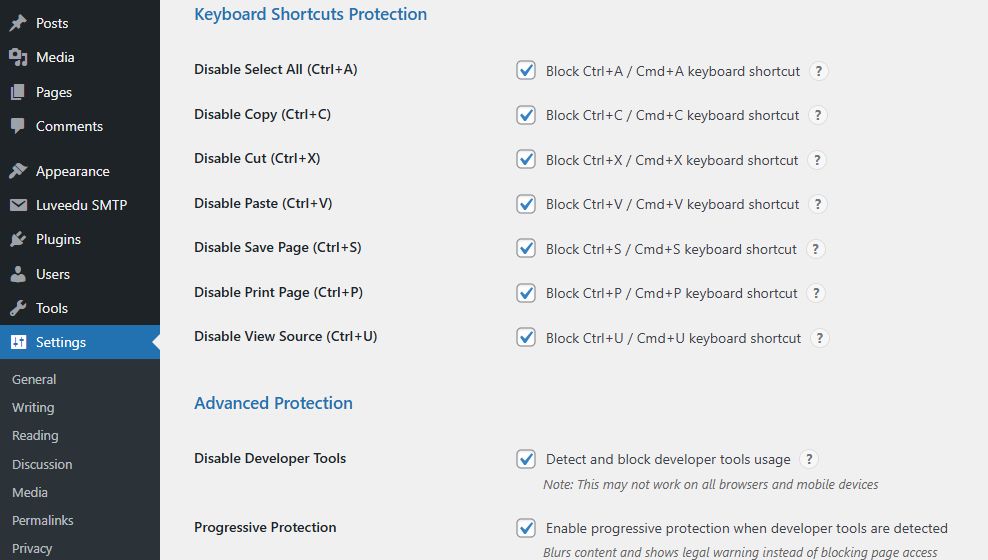This screenshot has height=560, width=988.
Task: Click the Tools wrench icon
Action: click(18, 308)
